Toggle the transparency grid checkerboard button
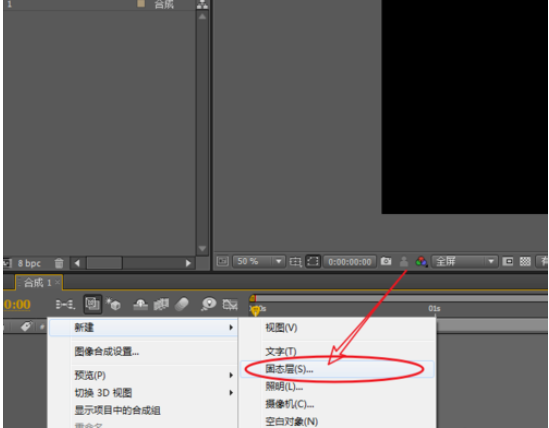 (x=525, y=261)
